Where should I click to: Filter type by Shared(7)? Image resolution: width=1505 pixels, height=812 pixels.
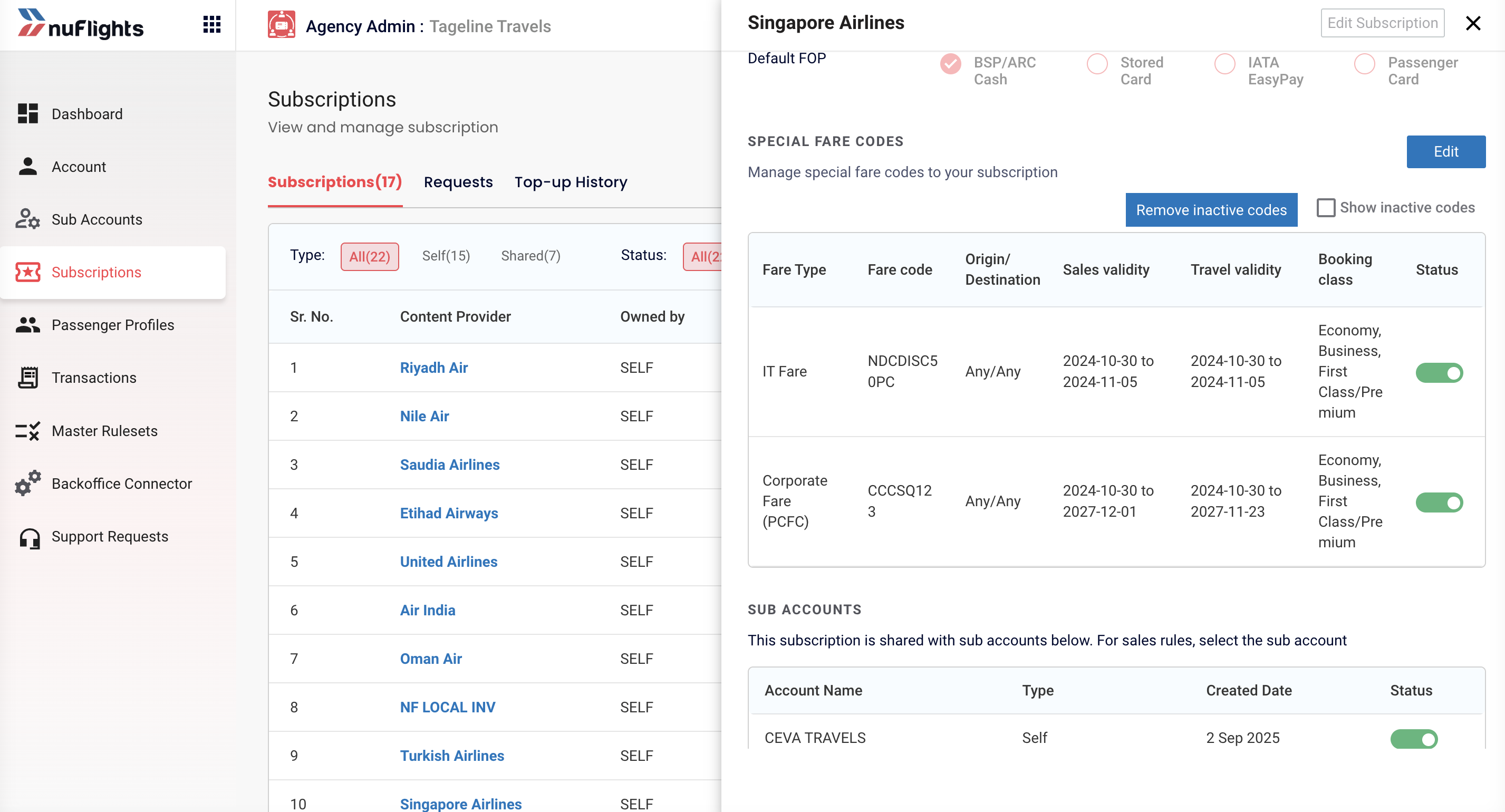pos(530,256)
